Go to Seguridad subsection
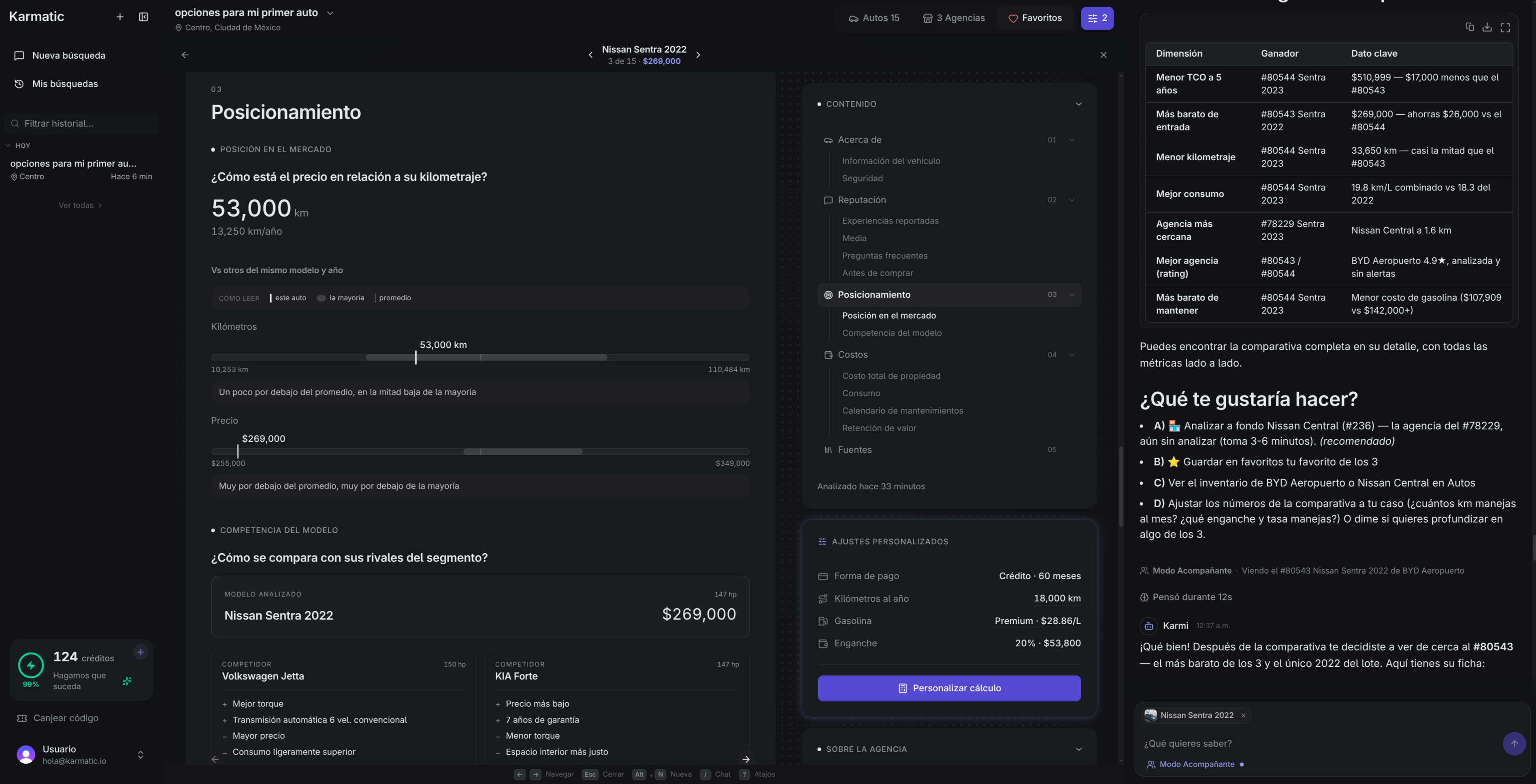 tap(862, 178)
